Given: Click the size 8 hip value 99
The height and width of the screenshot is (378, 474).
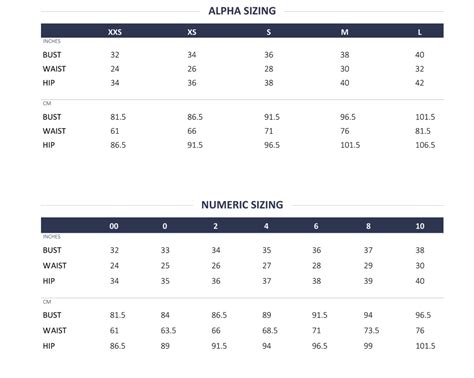Looking at the screenshot, I should [x=368, y=346].
